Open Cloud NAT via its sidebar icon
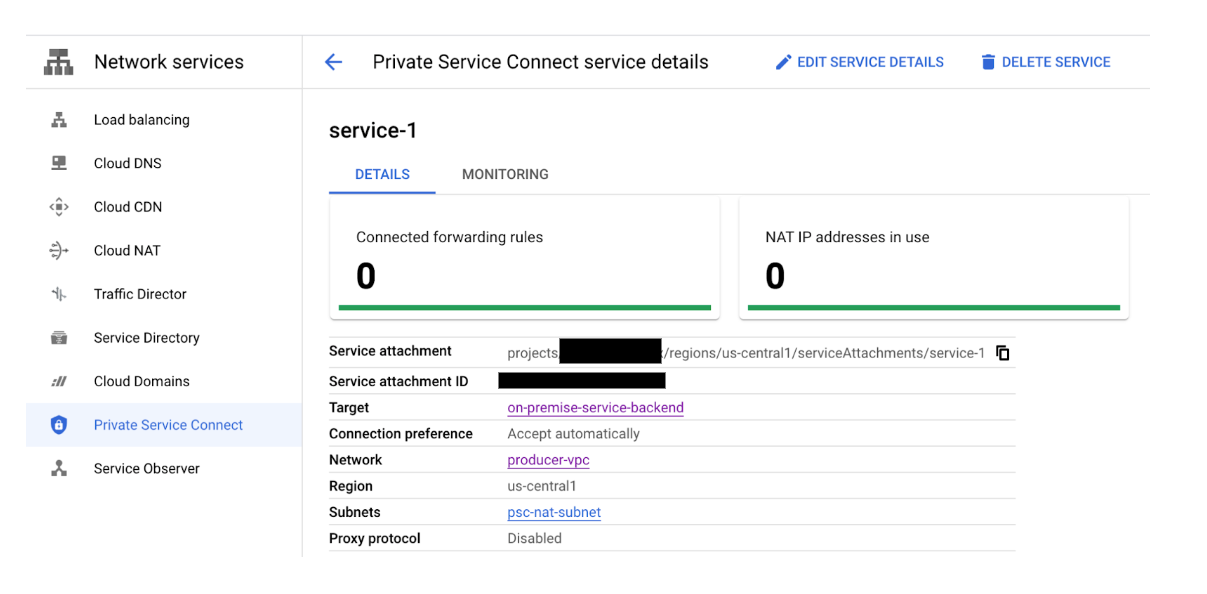 click(x=58, y=250)
